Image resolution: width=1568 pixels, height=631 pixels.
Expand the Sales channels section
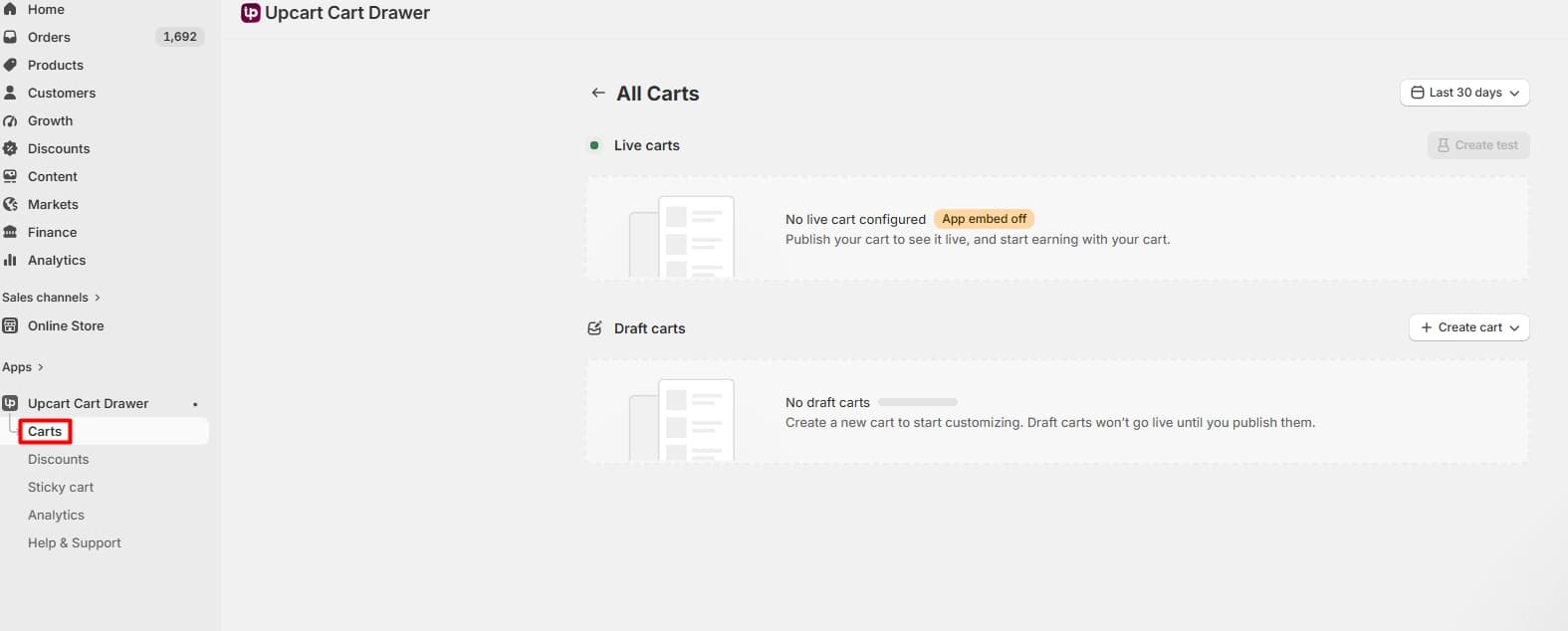[52, 298]
